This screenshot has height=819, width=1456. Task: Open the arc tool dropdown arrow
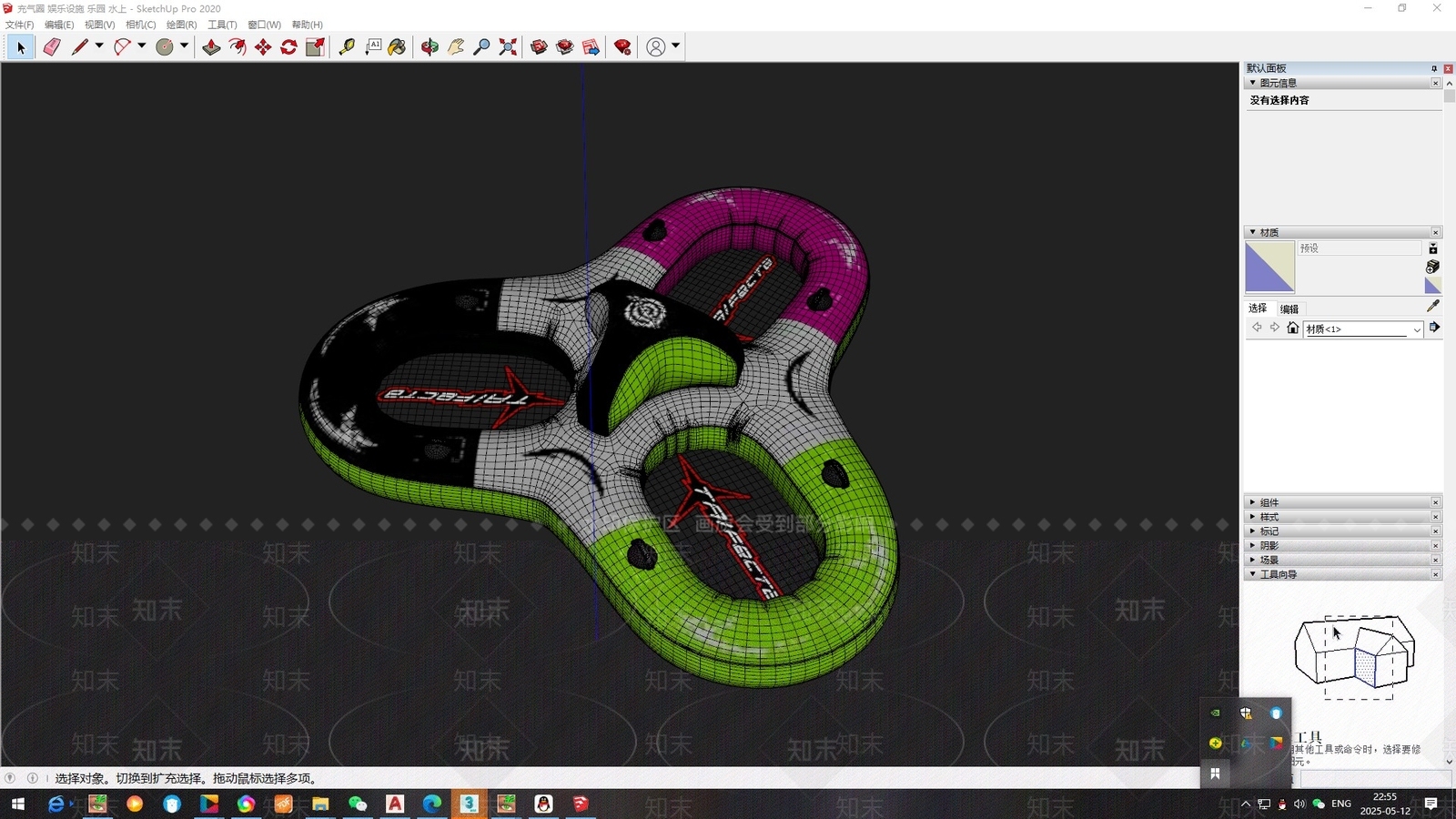coord(141,45)
